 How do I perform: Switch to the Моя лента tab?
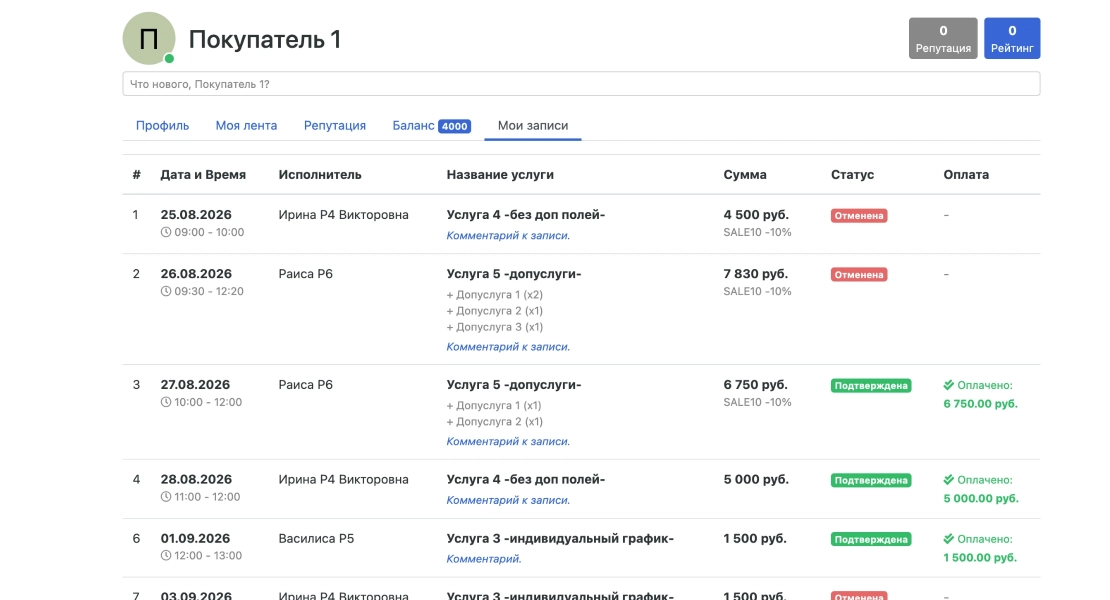click(x=246, y=125)
